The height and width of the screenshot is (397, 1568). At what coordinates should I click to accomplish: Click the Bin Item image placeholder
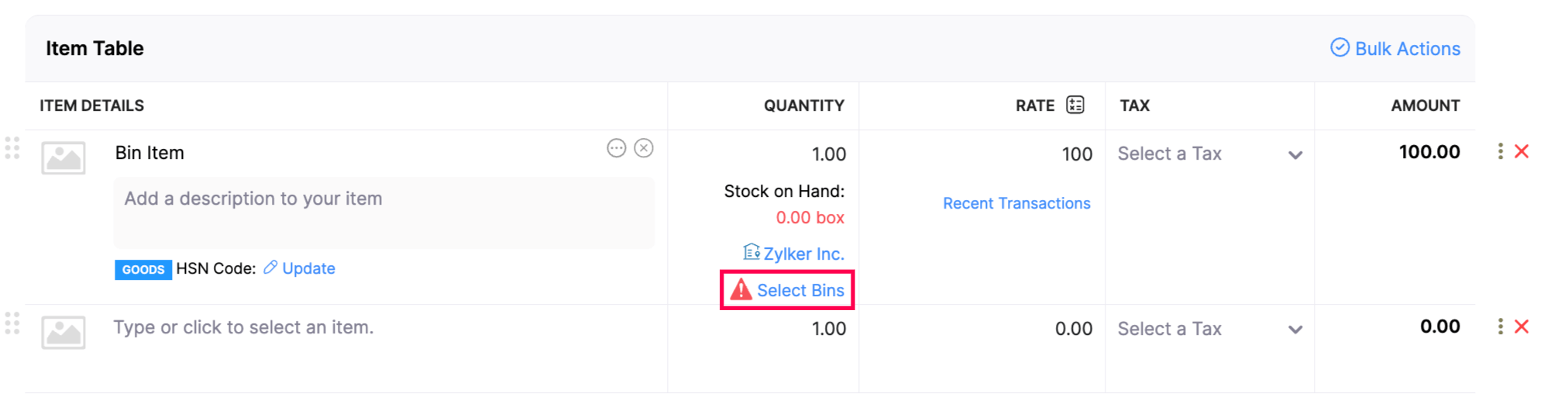pos(64,157)
